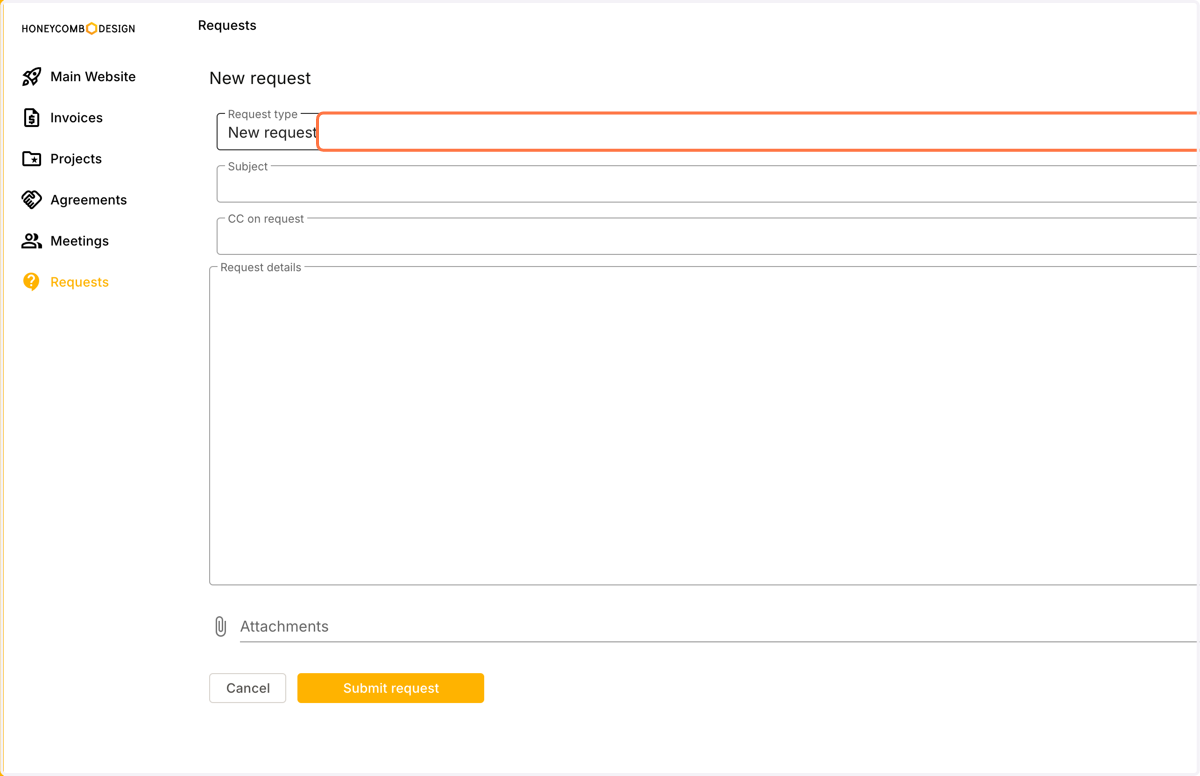Open Meetings from the sidebar
This screenshot has width=1200, height=776.
click(x=80, y=241)
